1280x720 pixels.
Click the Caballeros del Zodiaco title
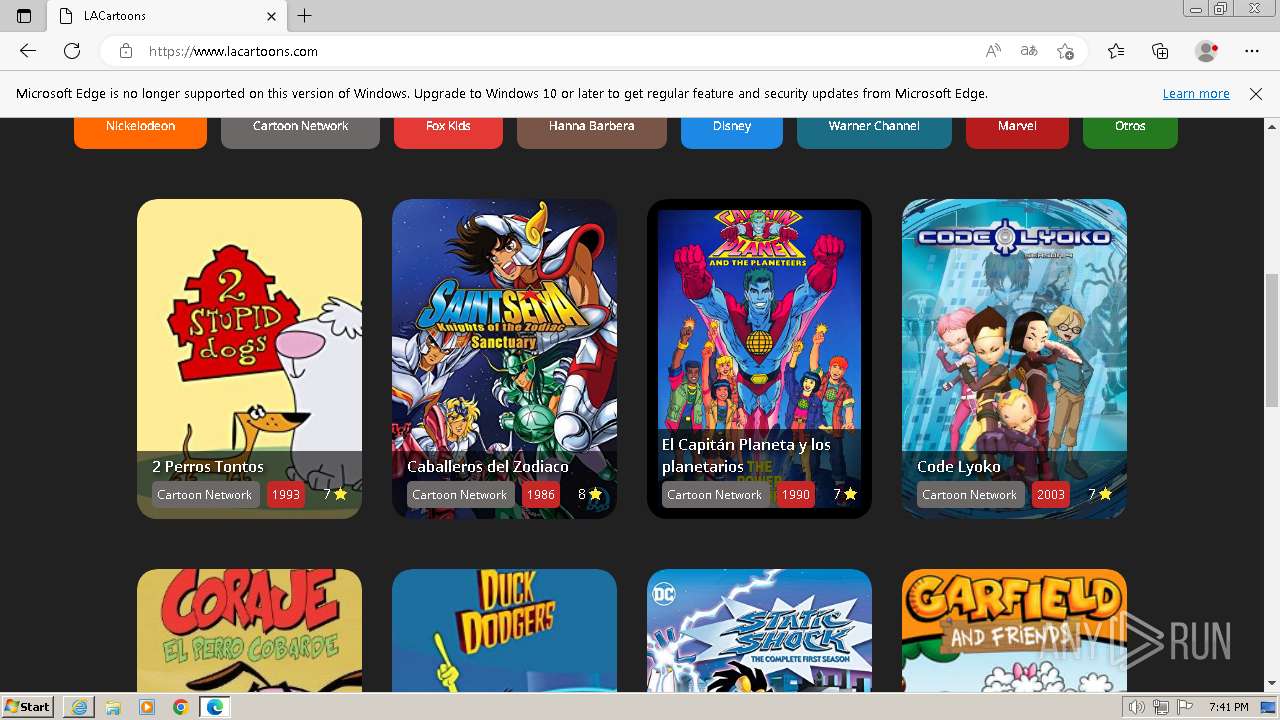(487, 466)
